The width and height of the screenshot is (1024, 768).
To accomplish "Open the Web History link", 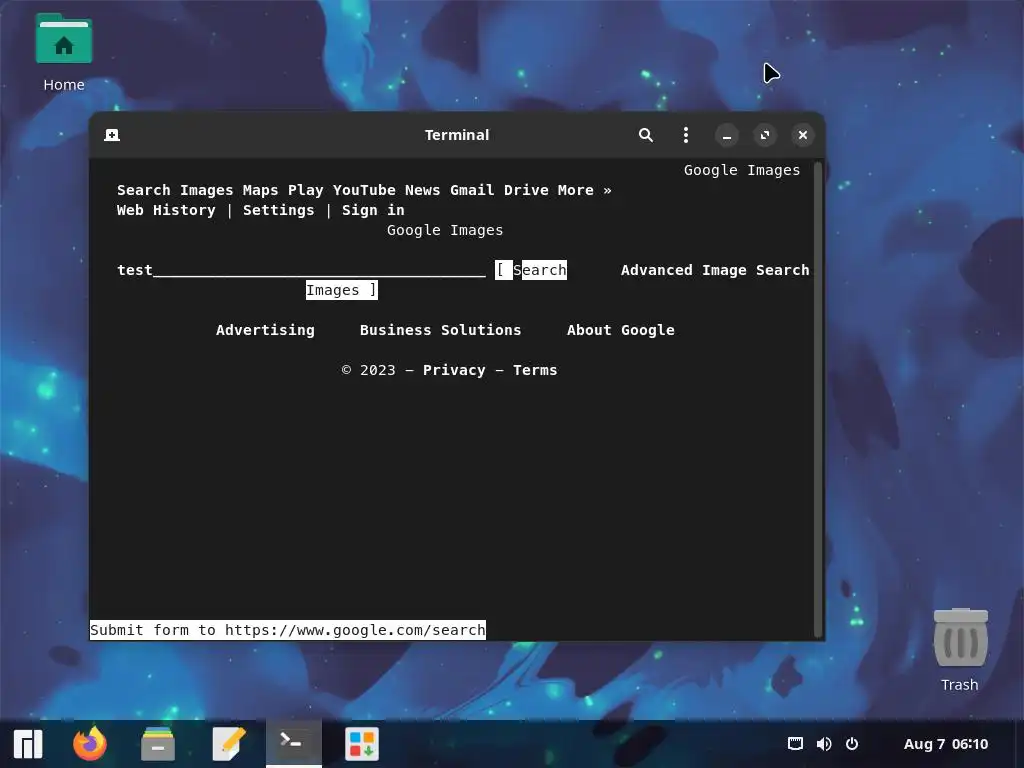I will pyautogui.click(x=166, y=210).
